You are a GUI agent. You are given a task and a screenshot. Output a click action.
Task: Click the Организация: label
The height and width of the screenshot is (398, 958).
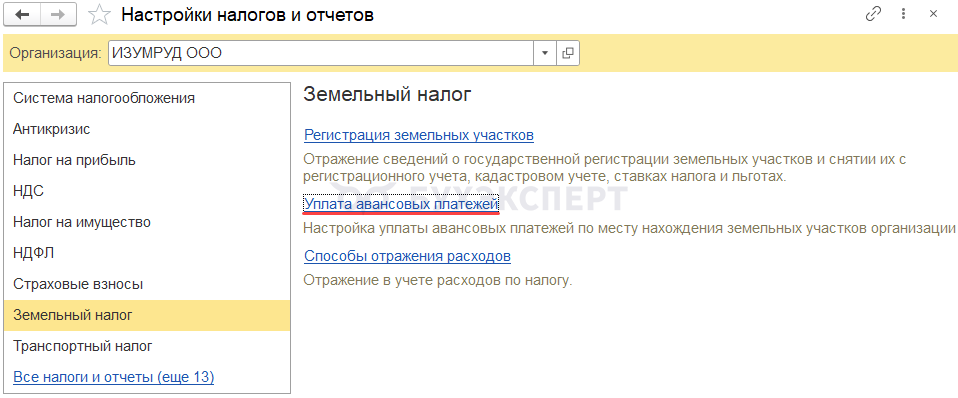pos(56,53)
